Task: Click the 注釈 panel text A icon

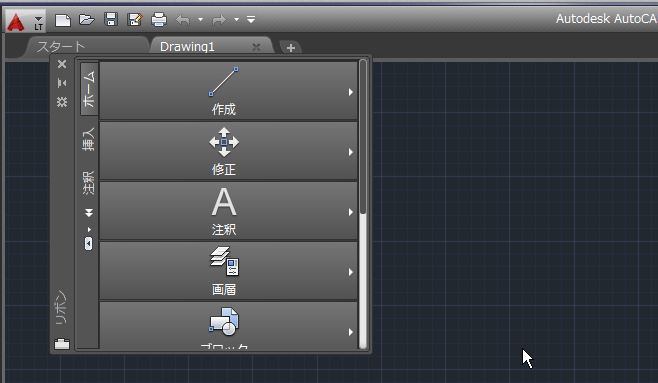Action: (224, 202)
